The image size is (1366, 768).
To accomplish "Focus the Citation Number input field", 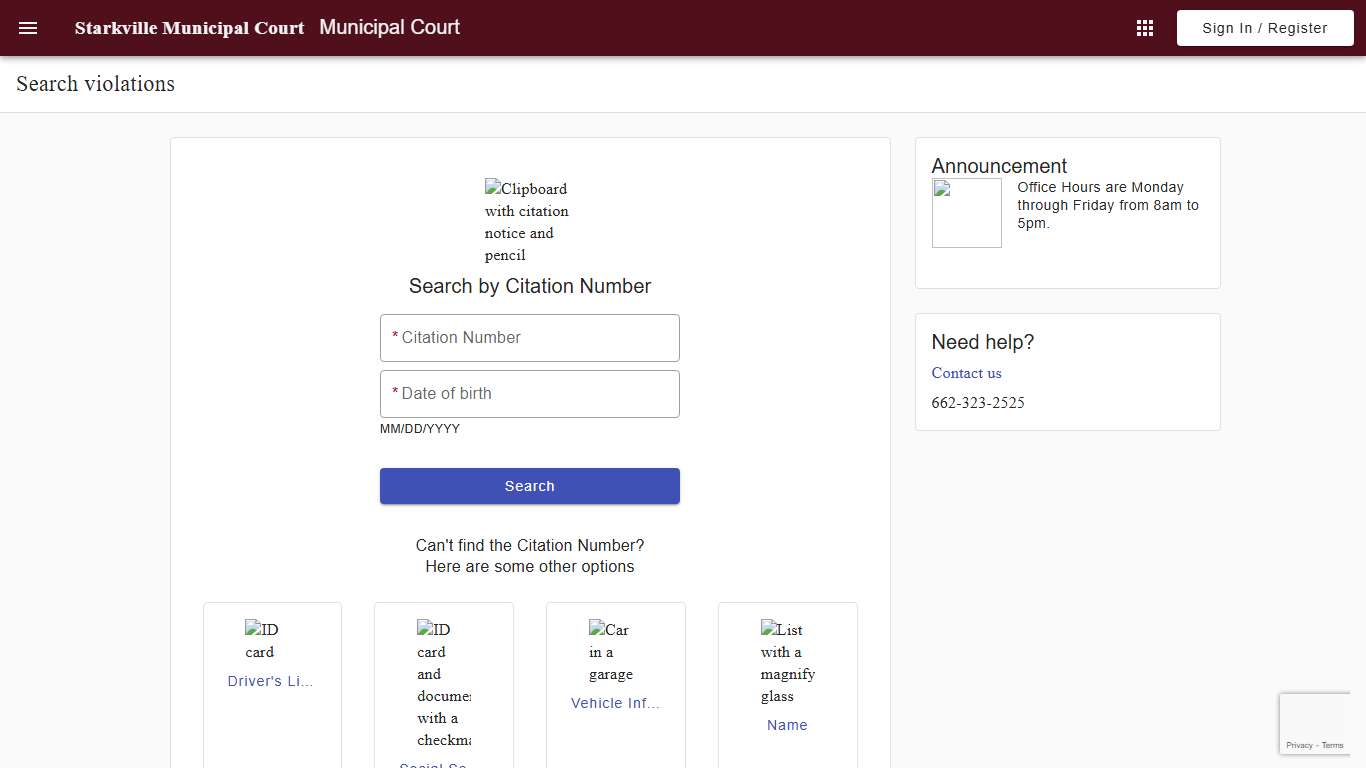I will [x=529, y=338].
